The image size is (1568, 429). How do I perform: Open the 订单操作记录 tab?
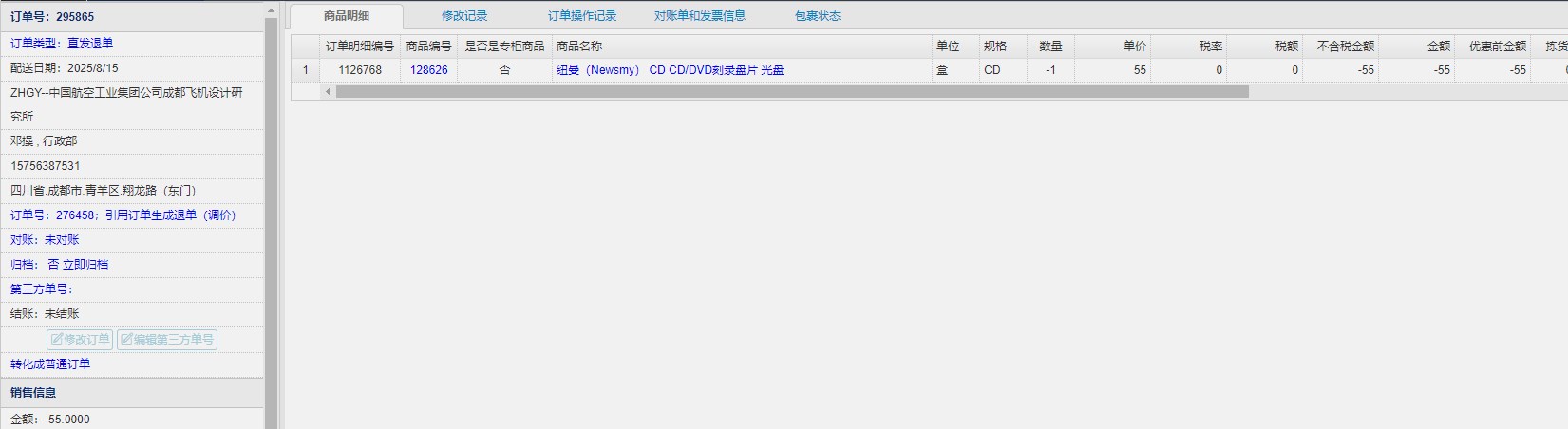coord(582,16)
